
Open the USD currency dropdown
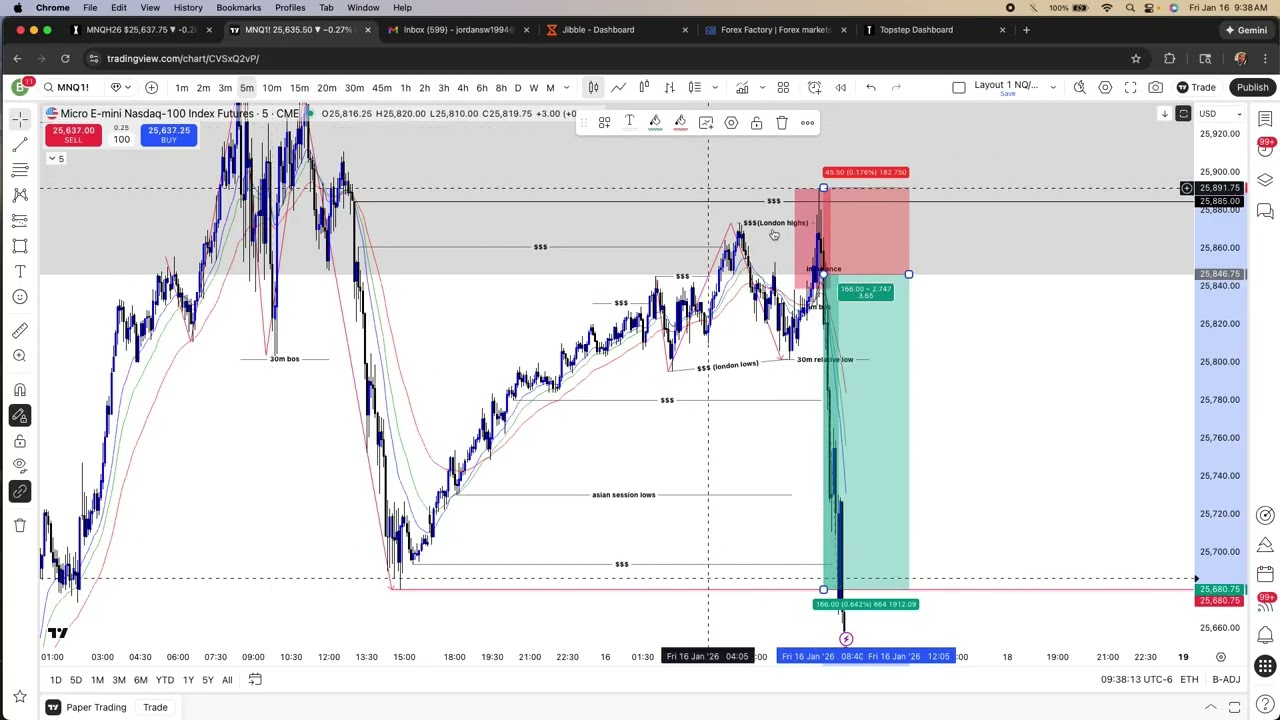[1220, 114]
